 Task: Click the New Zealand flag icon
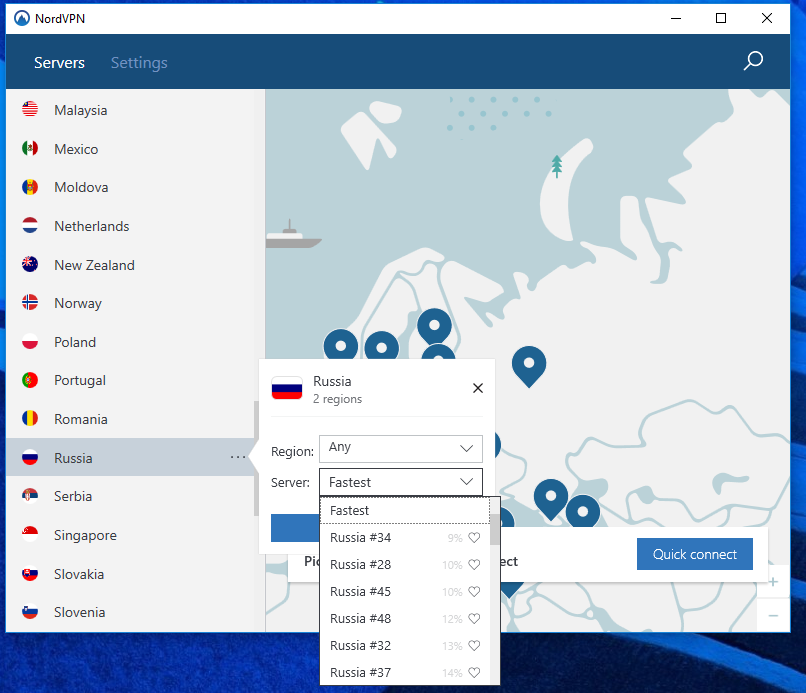[30, 264]
